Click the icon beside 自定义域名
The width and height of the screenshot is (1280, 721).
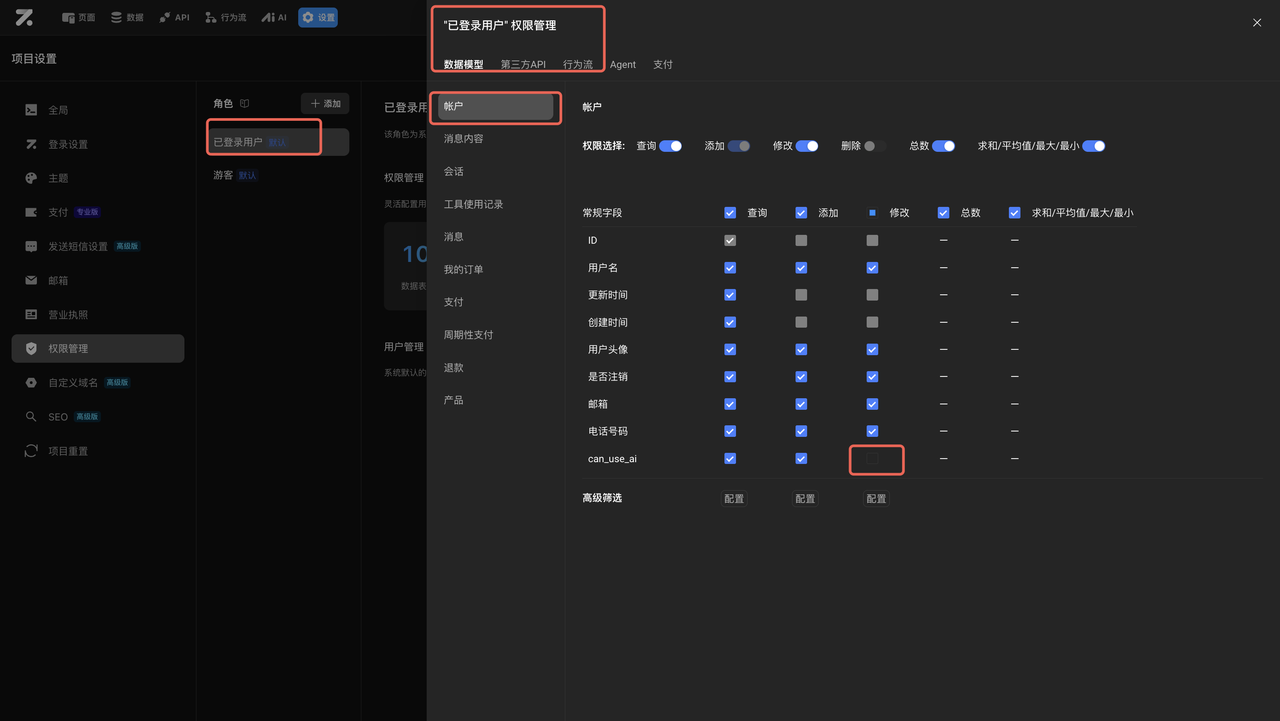[31, 382]
